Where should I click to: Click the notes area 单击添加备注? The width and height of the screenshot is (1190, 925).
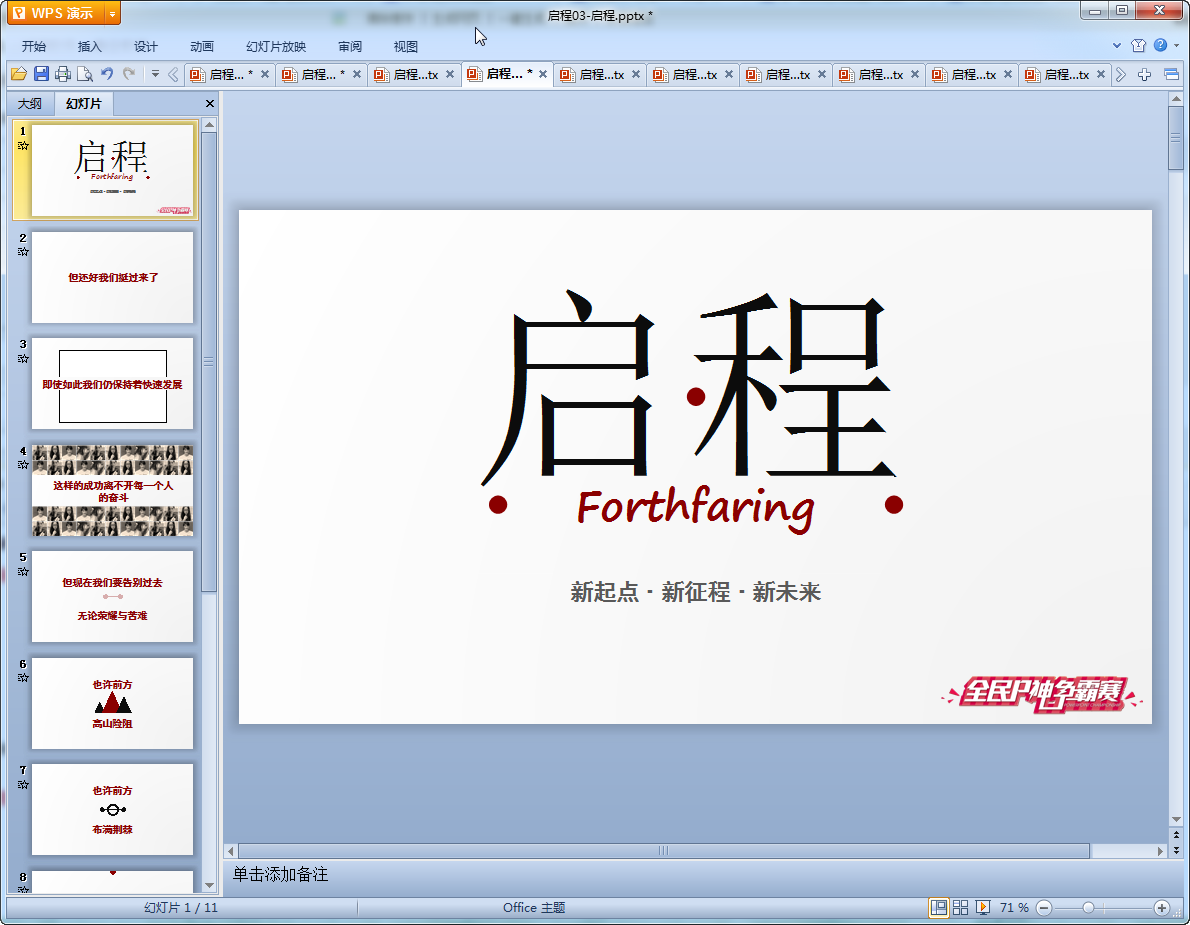(x=280, y=875)
